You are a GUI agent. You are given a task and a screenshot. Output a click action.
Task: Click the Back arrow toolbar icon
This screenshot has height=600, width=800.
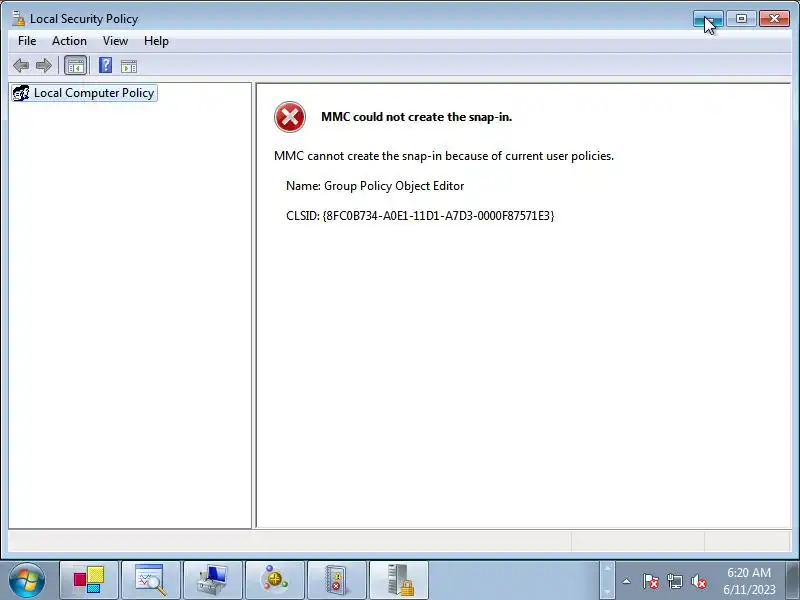21,65
